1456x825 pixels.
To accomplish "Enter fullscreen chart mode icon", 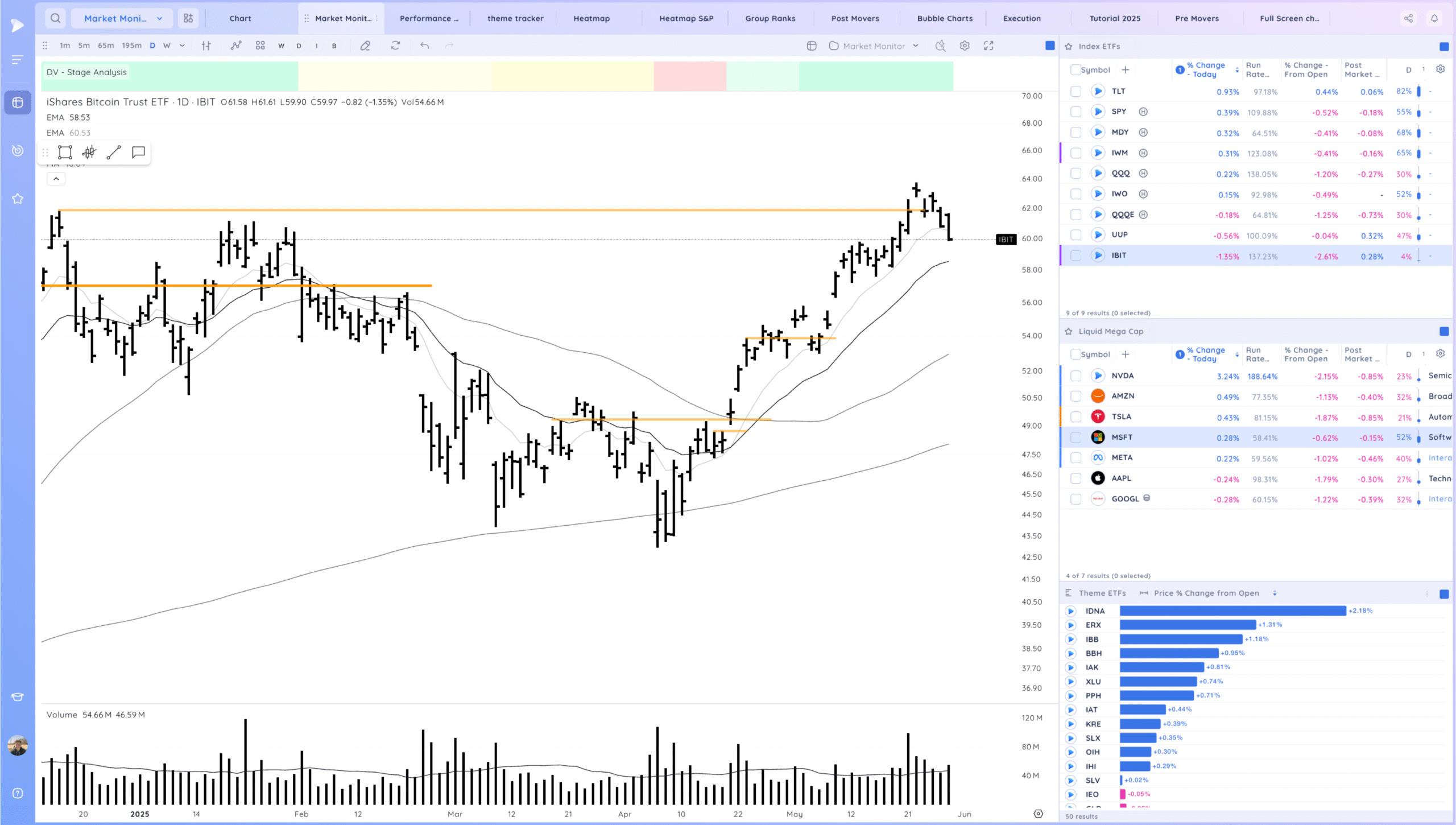I will 988,46.
